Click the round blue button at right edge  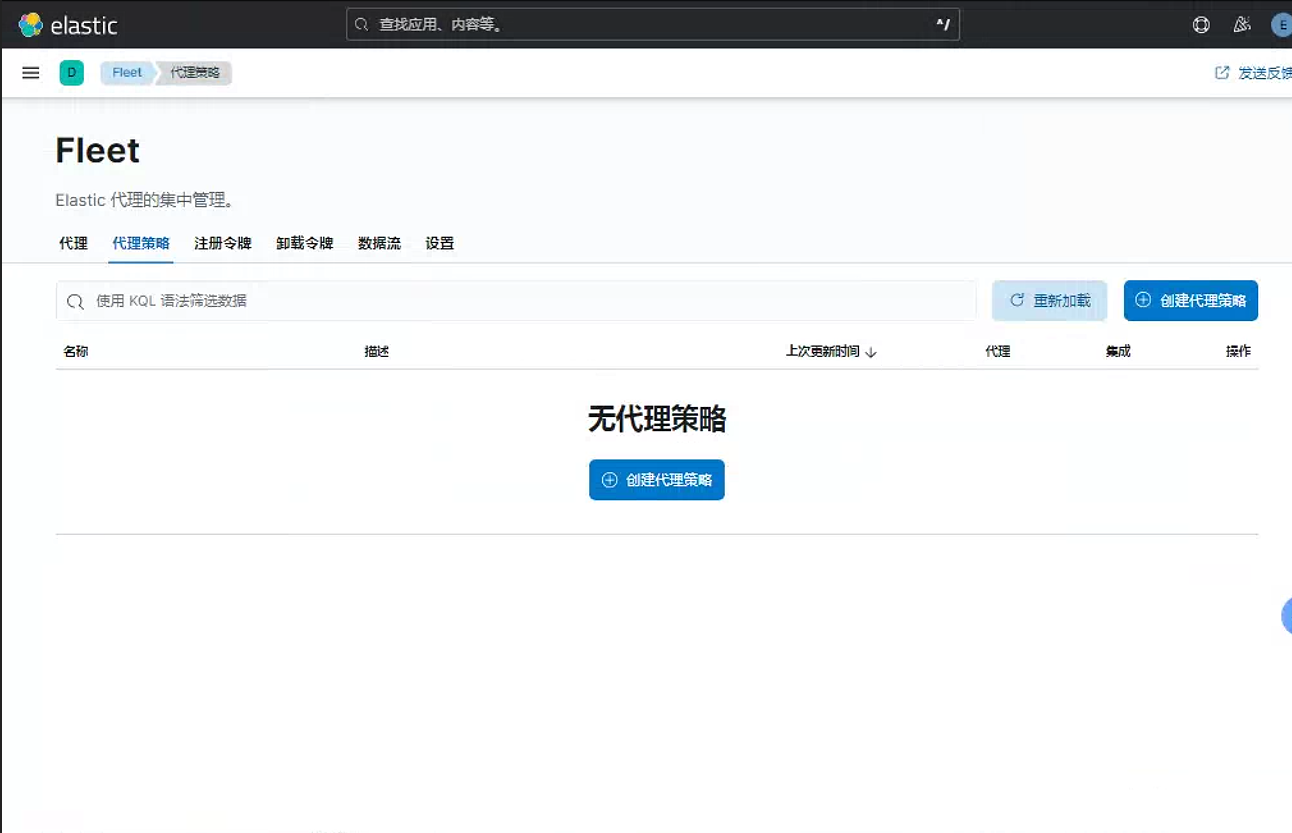[x=1287, y=617]
